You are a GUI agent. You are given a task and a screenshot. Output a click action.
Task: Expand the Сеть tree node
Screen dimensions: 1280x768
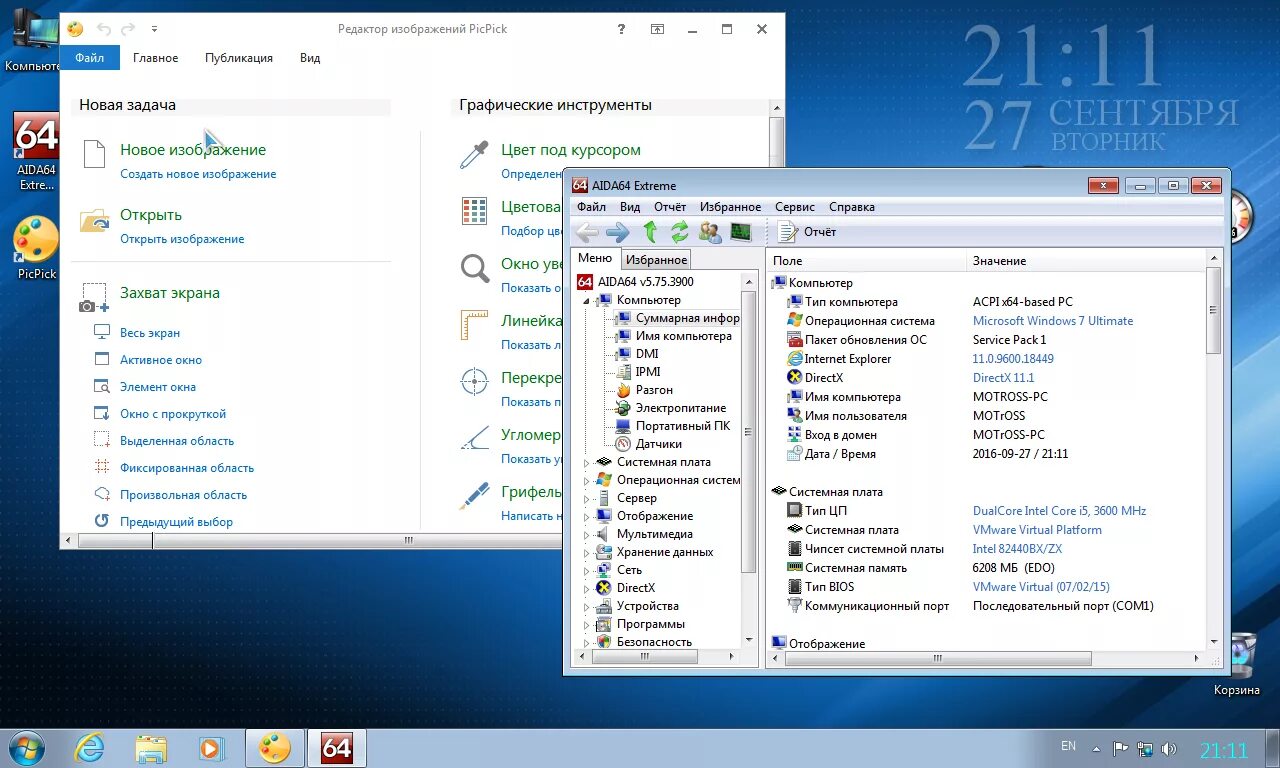(587, 570)
